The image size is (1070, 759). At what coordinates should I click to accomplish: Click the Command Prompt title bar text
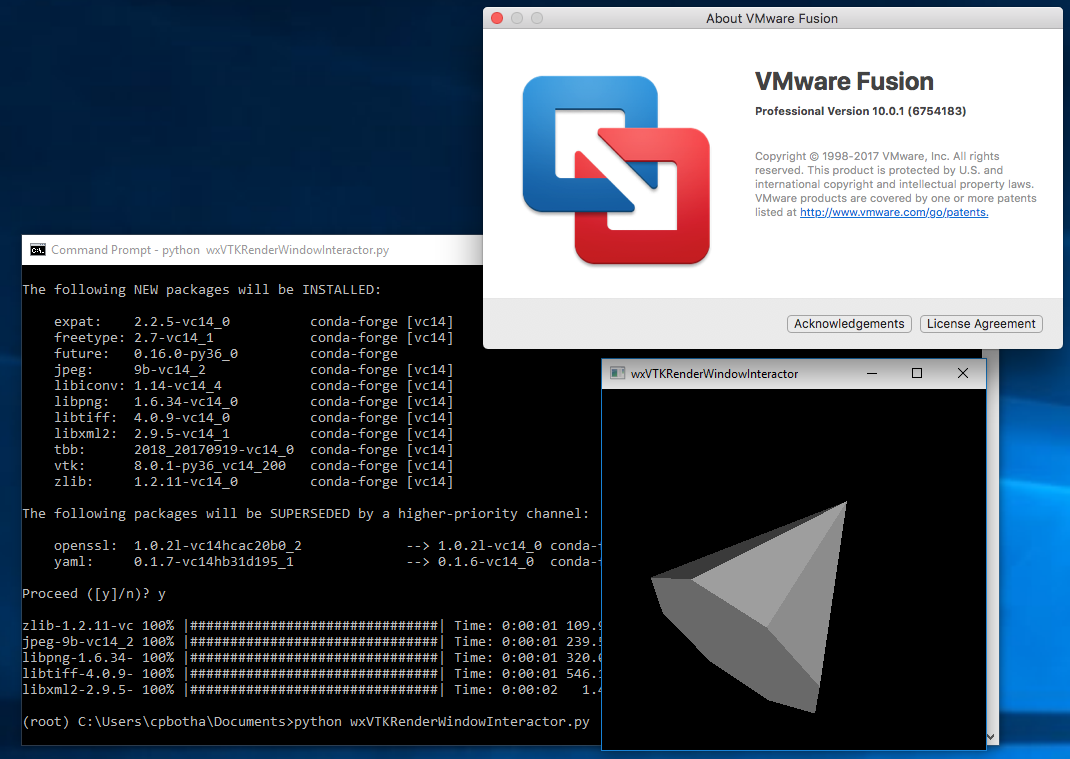[x=220, y=250]
